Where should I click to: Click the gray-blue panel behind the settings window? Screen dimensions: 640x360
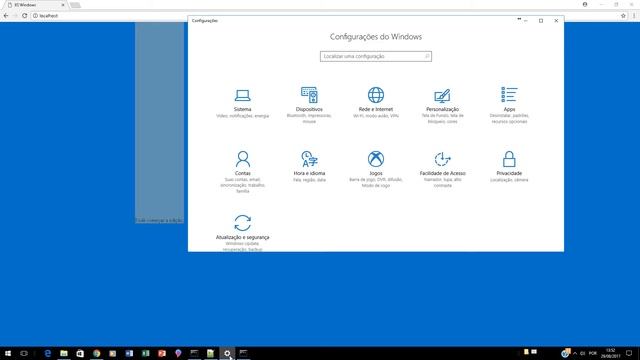click(160, 122)
